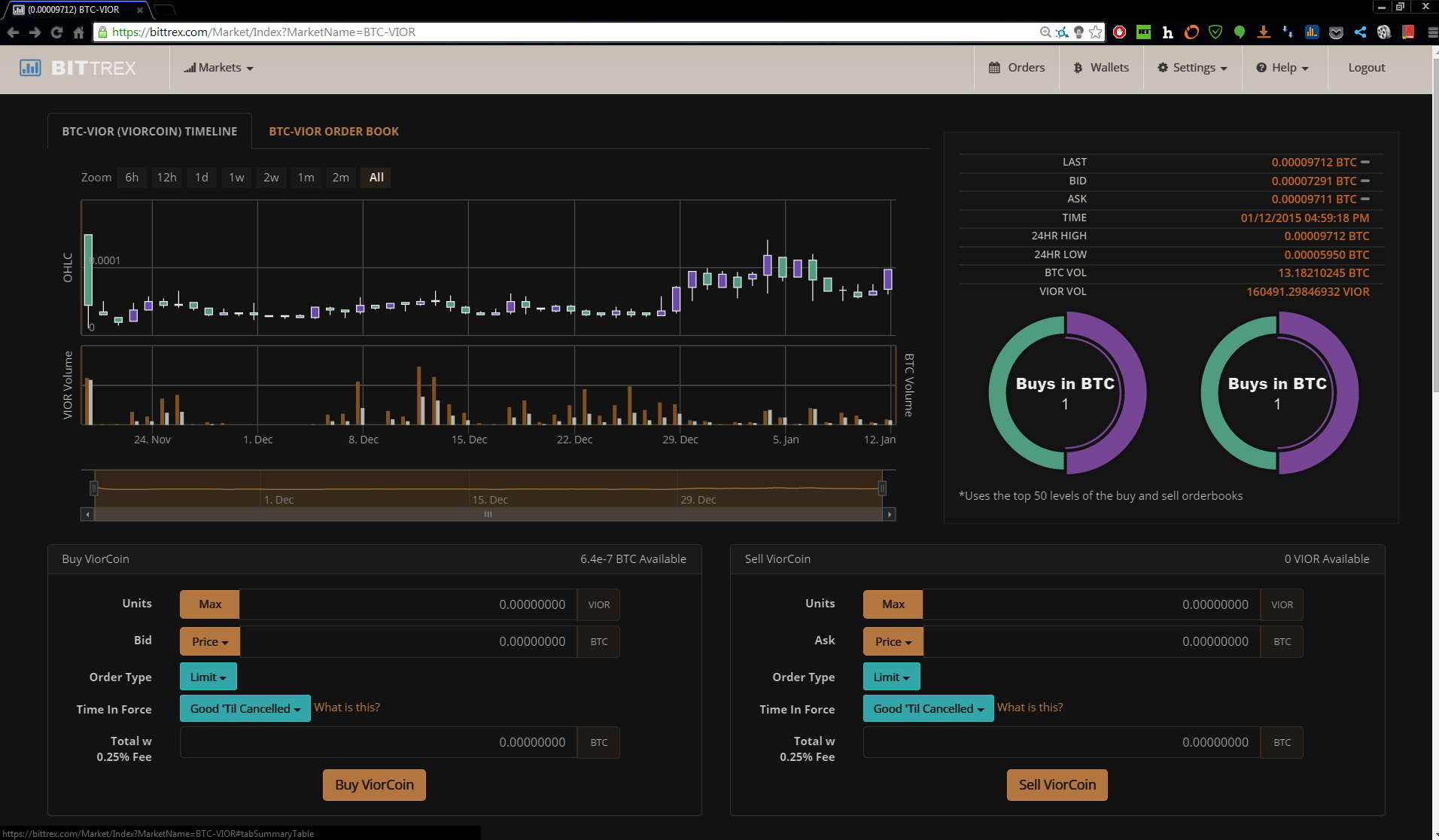Click Max button in Buy ViorCoin form

pyautogui.click(x=210, y=604)
